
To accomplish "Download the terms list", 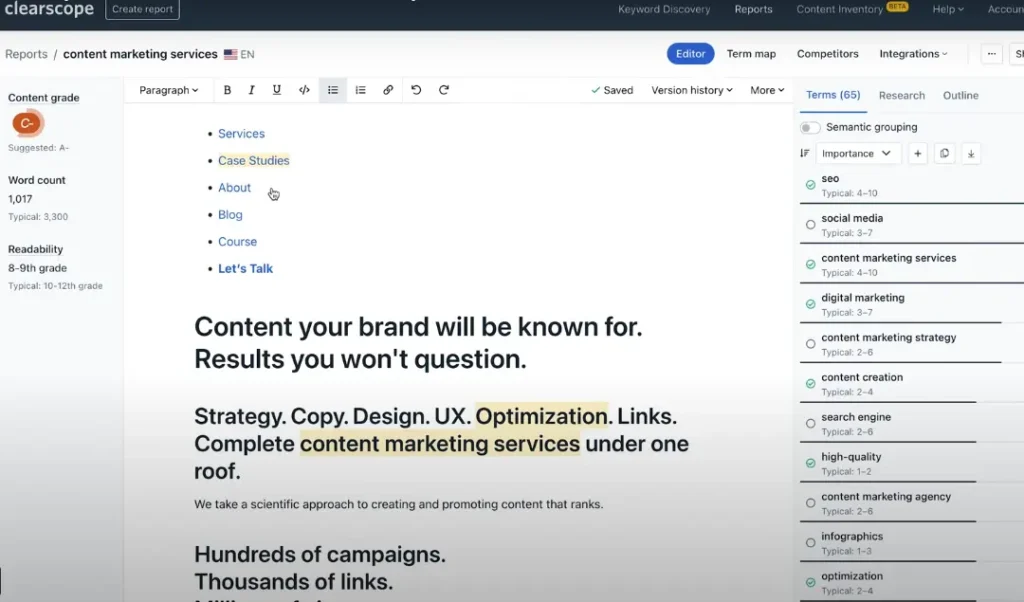I will pyautogui.click(x=971, y=153).
